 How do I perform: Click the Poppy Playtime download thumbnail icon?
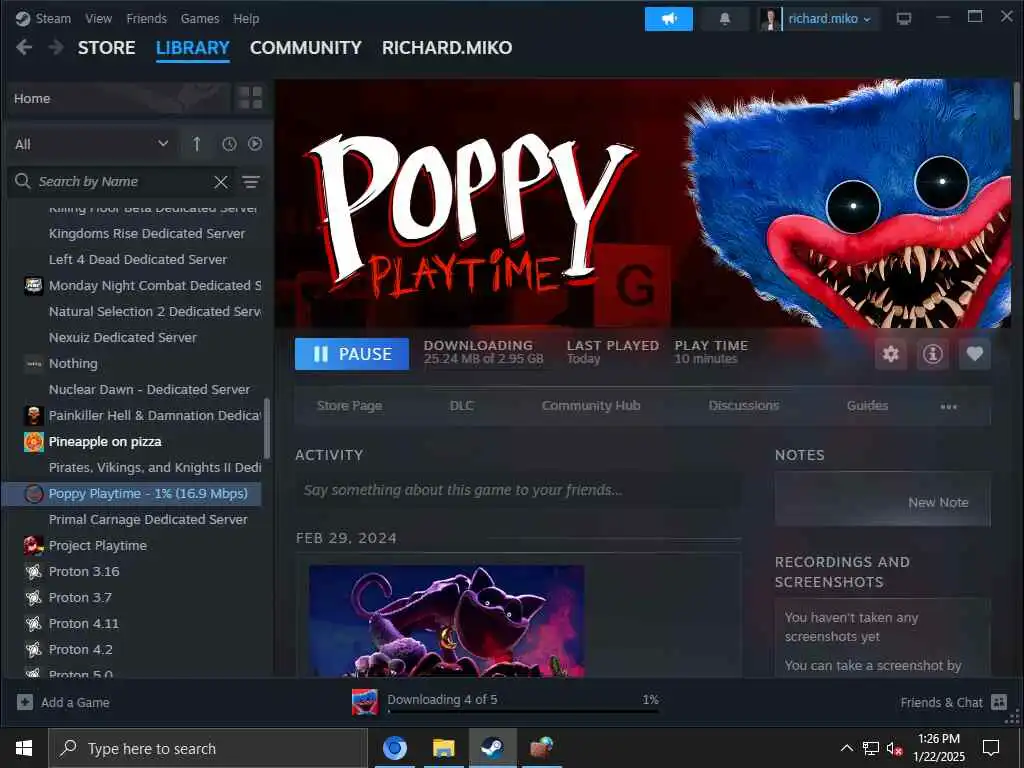pos(364,702)
